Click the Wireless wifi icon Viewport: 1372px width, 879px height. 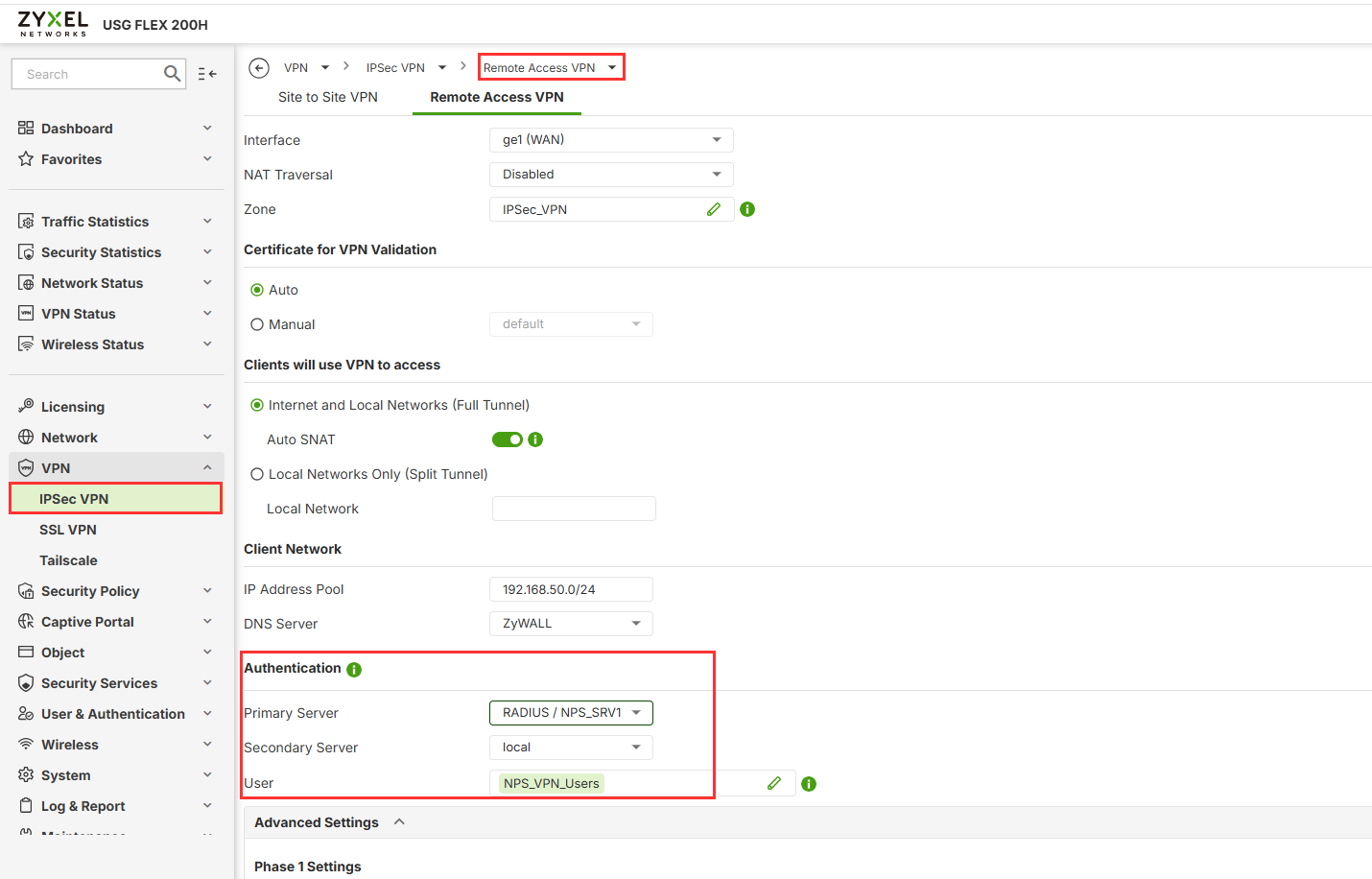click(26, 745)
